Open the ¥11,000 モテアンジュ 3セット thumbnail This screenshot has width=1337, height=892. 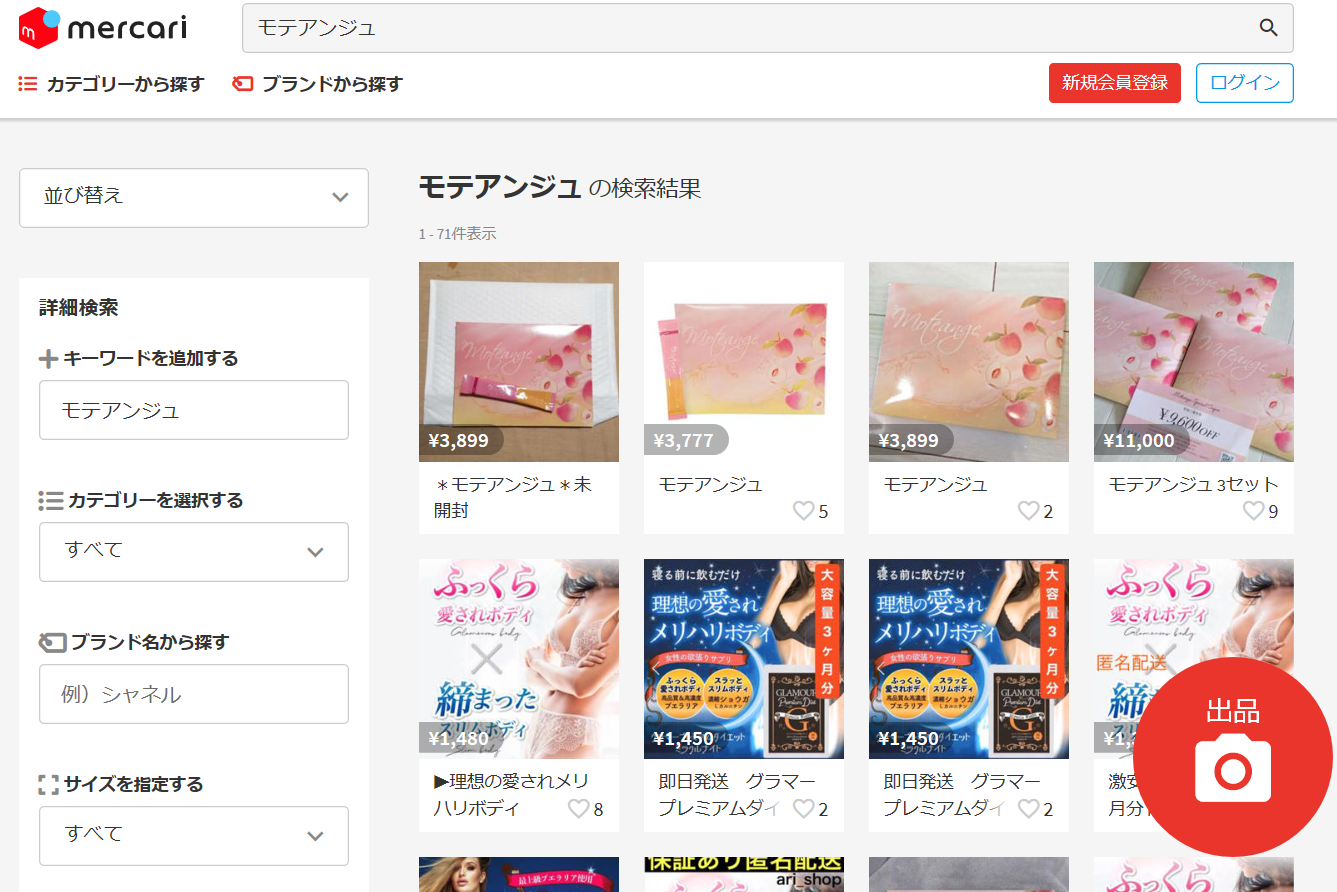pyautogui.click(x=1194, y=362)
